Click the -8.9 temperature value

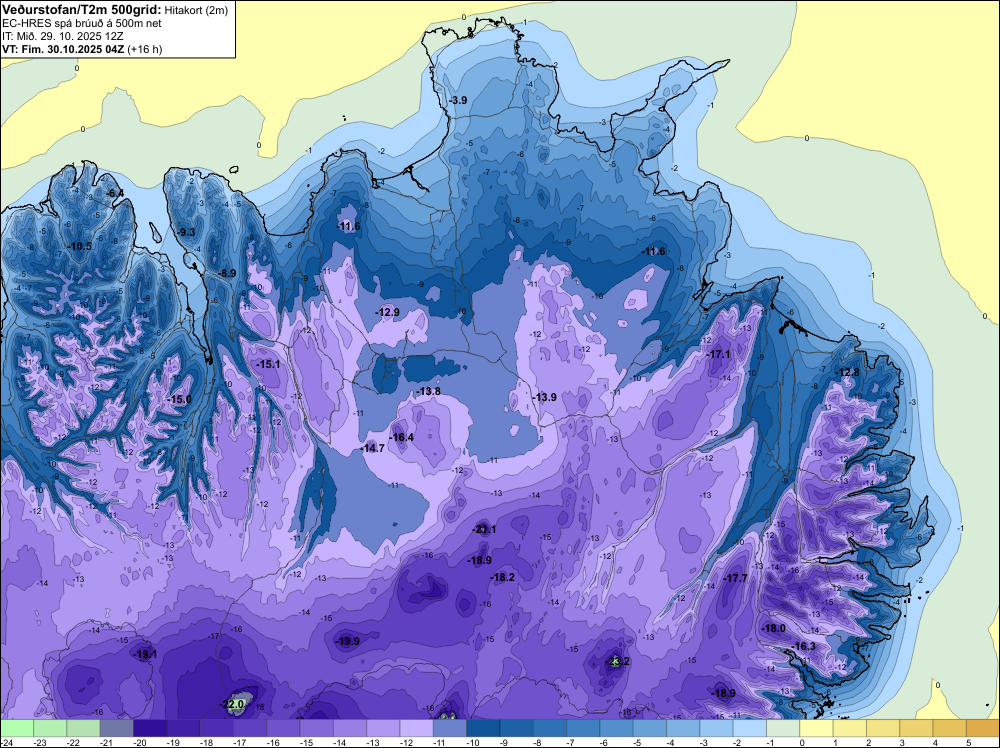(226, 273)
